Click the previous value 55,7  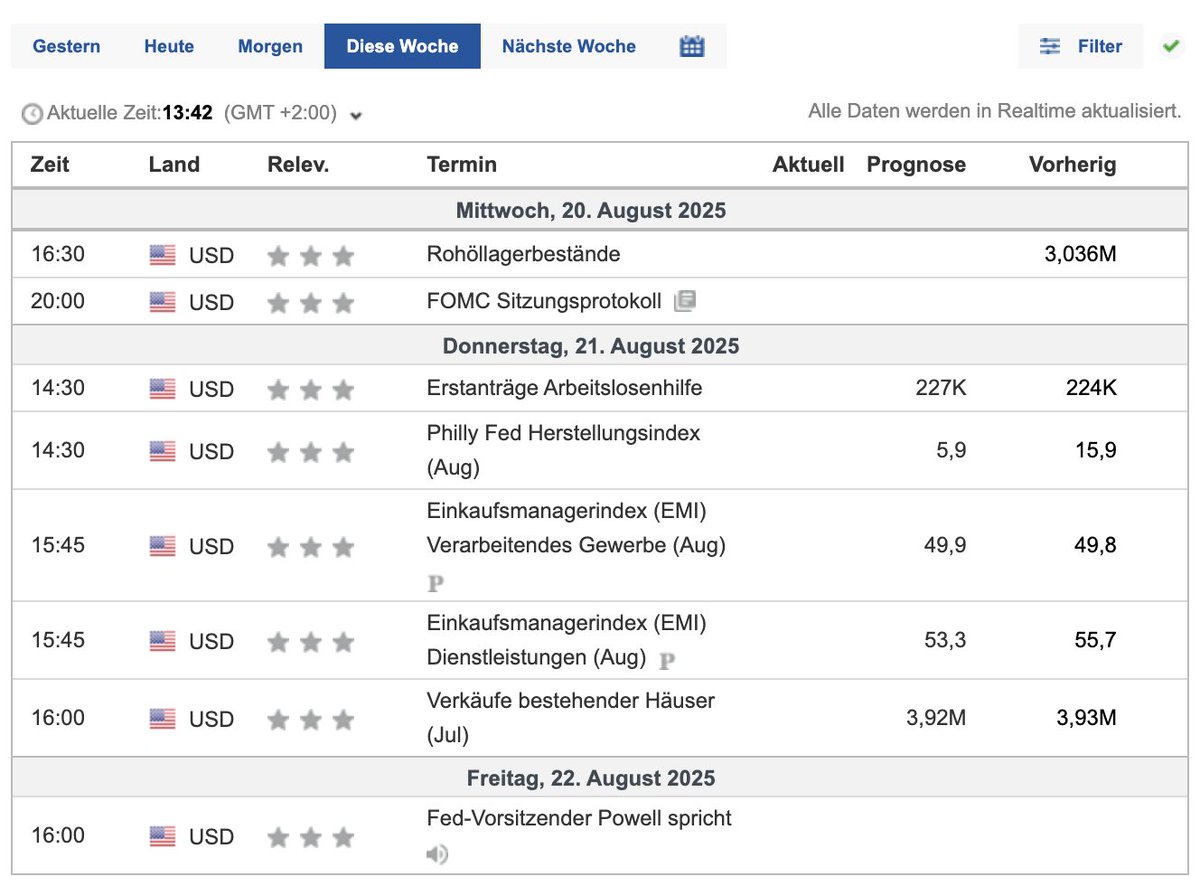tap(1096, 640)
